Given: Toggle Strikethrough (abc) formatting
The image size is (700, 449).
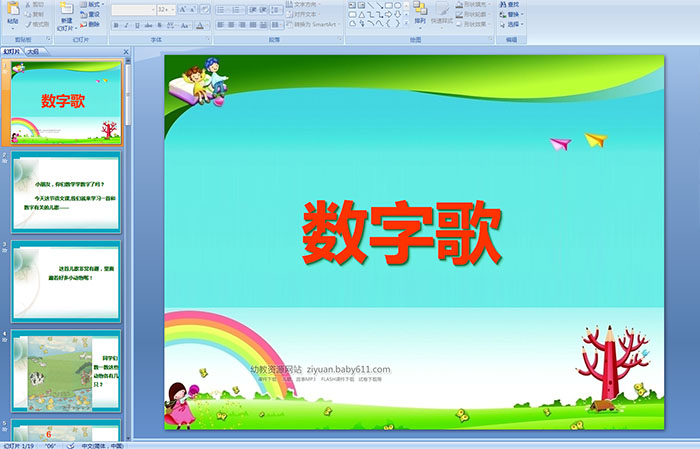Looking at the screenshot, I should click(148, 25).
